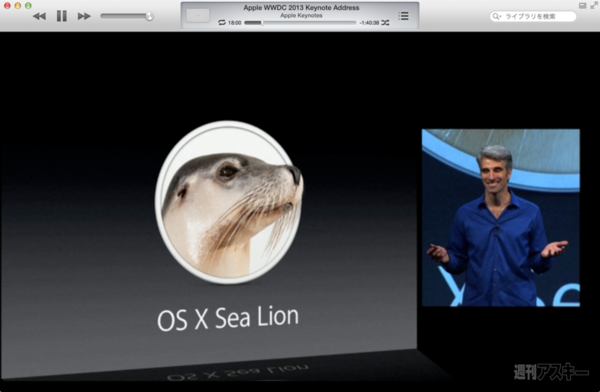Zoom the window with the green button

coord(28,5)
